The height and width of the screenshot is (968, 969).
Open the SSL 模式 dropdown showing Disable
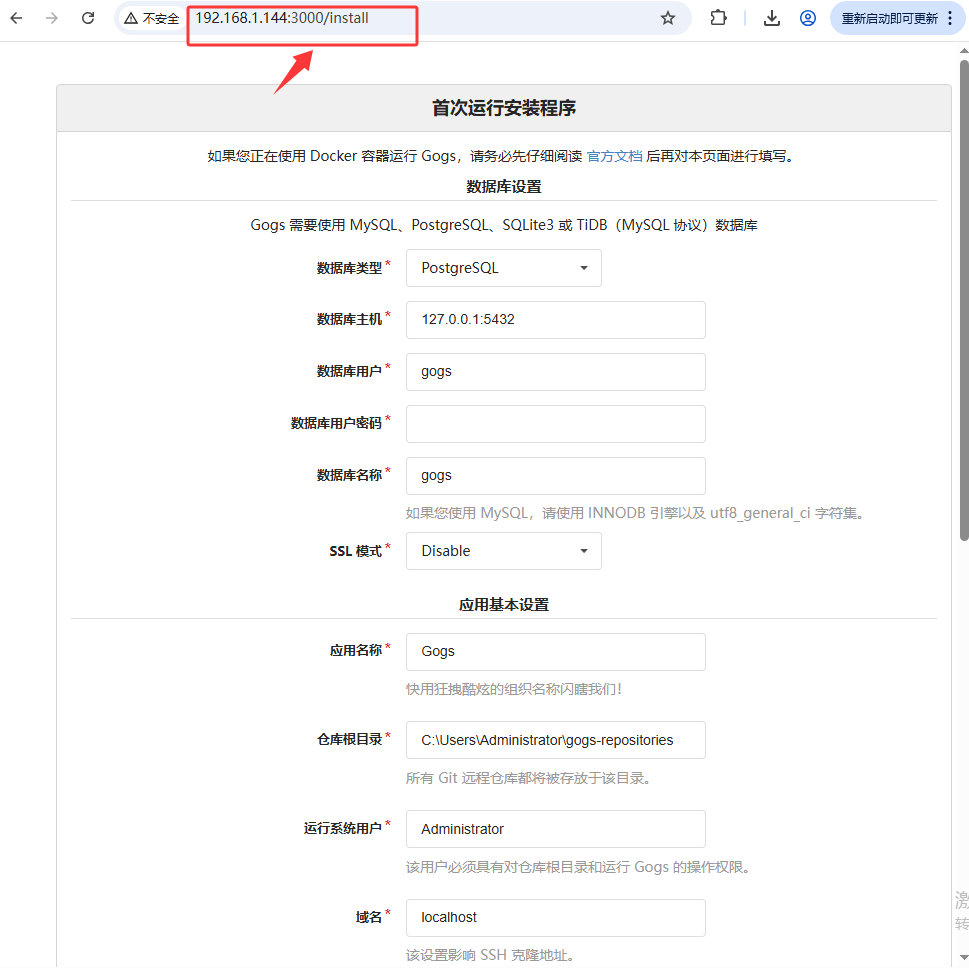pos(503,551)
